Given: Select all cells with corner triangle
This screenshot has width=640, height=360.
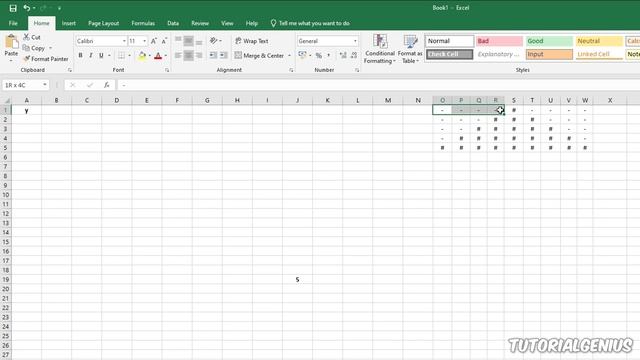Looking at the screenshot, I should (x=6, y=100).
